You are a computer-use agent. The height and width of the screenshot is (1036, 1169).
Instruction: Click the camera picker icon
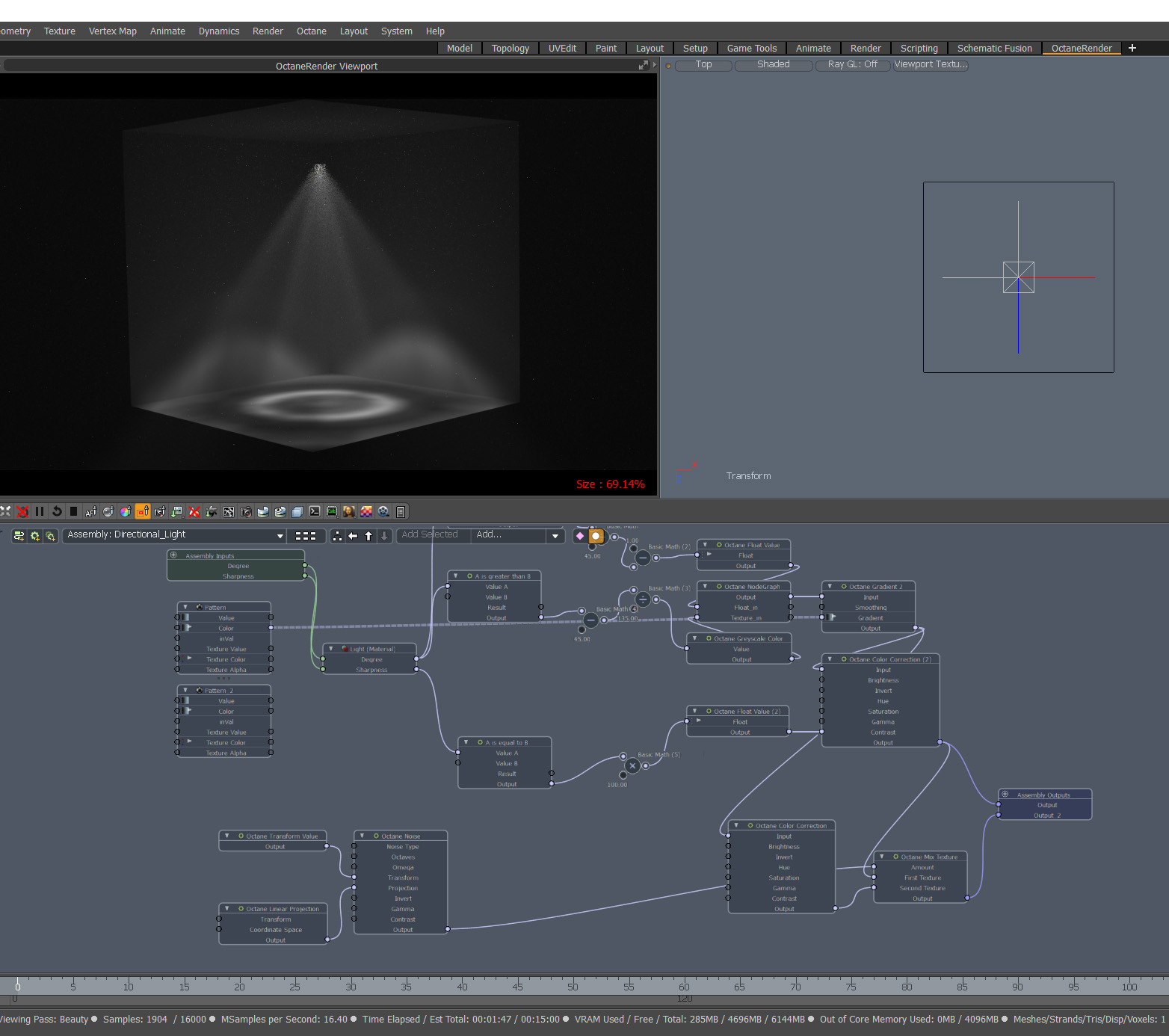click(x=160, y=512)
